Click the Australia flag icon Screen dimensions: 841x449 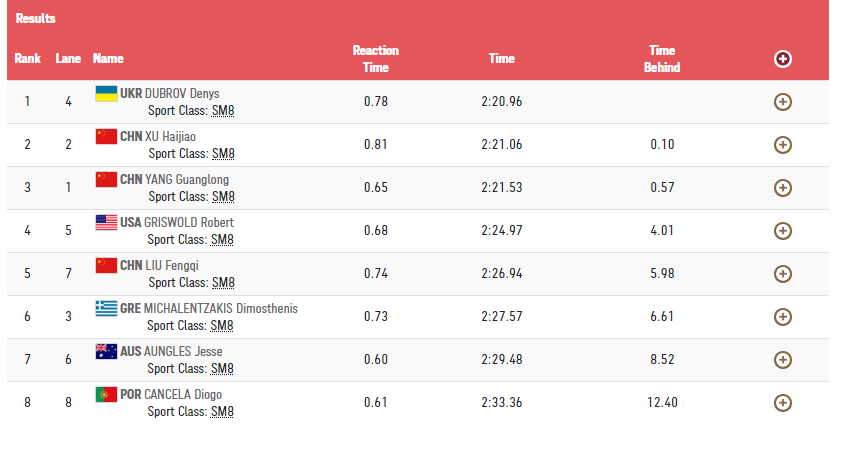[106, 351]
